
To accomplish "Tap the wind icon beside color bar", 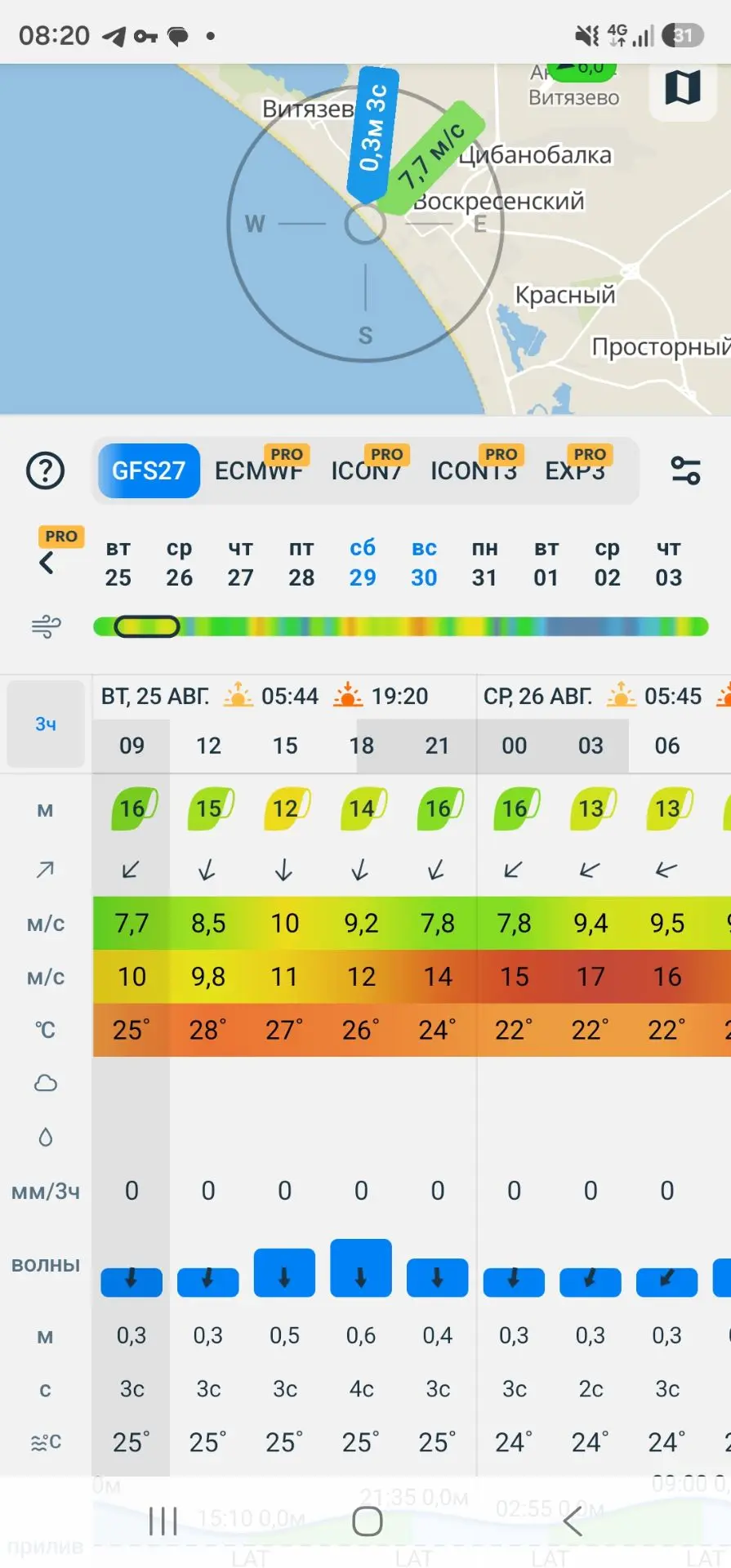I will coord(46,627).
